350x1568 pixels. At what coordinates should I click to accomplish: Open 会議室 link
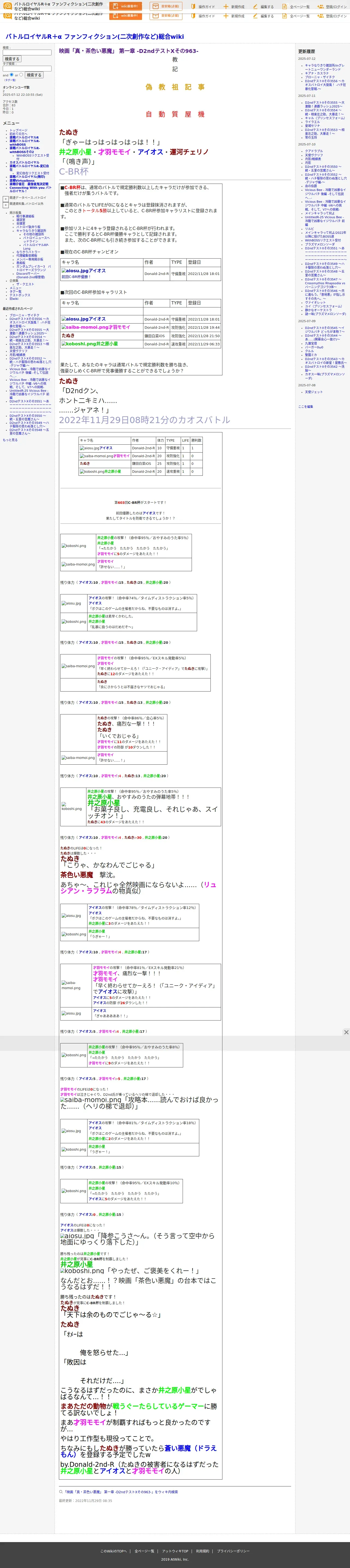point(21,223)
